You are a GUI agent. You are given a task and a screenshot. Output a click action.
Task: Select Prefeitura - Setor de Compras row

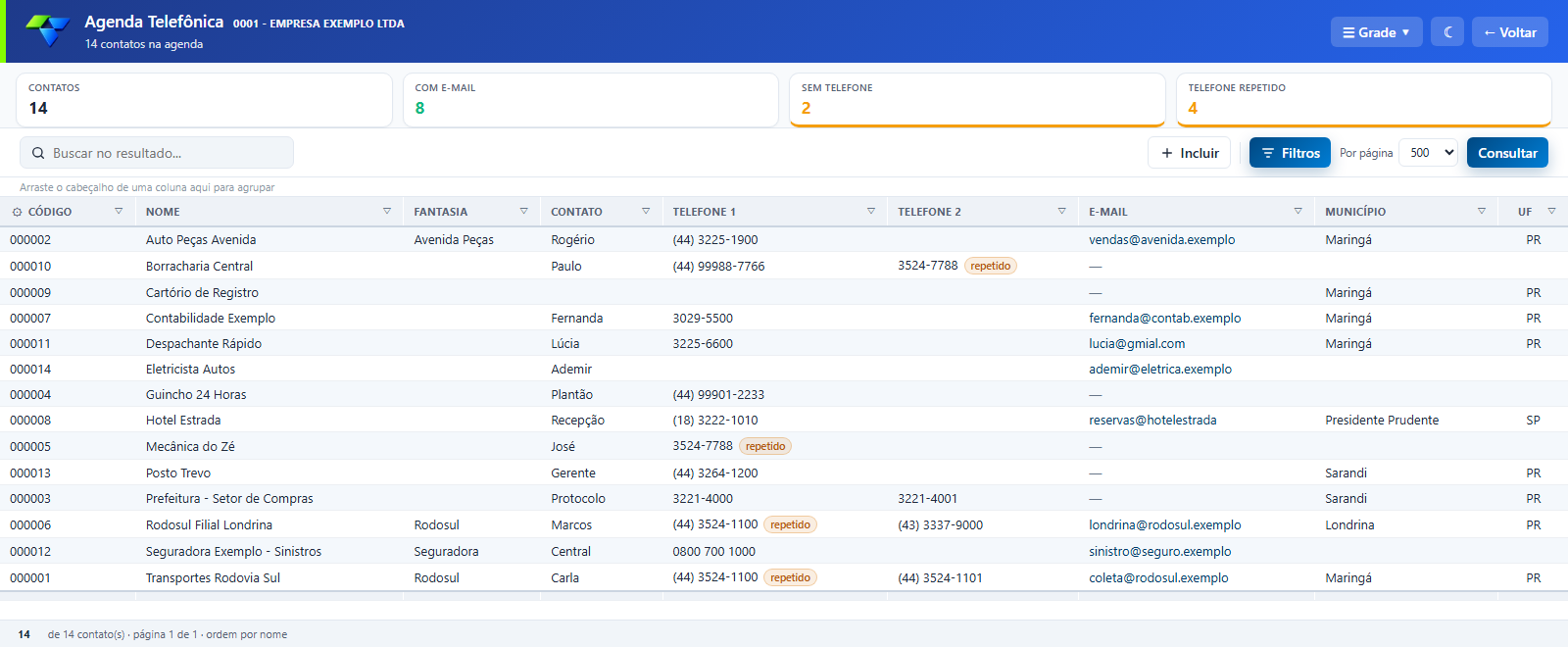(784, 498)
